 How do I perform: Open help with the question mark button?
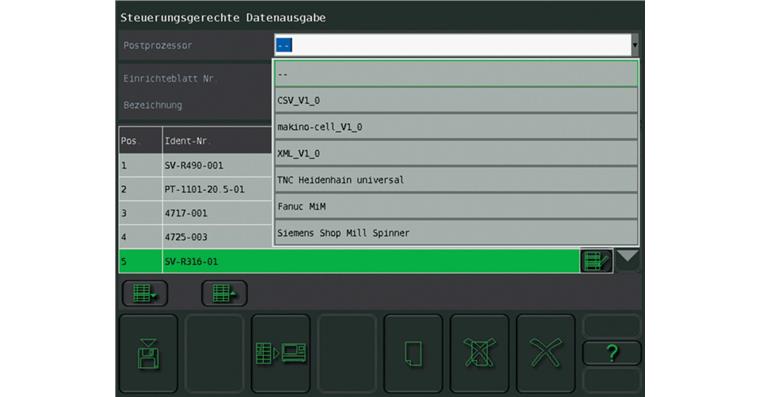pos(612,353)
